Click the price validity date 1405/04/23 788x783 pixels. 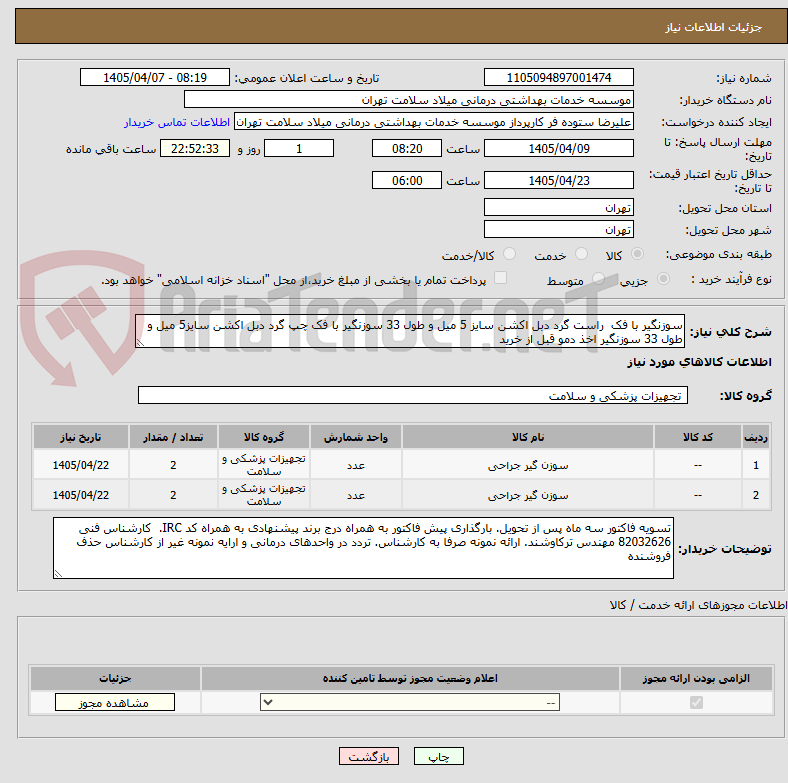click(x=558, y=180)
